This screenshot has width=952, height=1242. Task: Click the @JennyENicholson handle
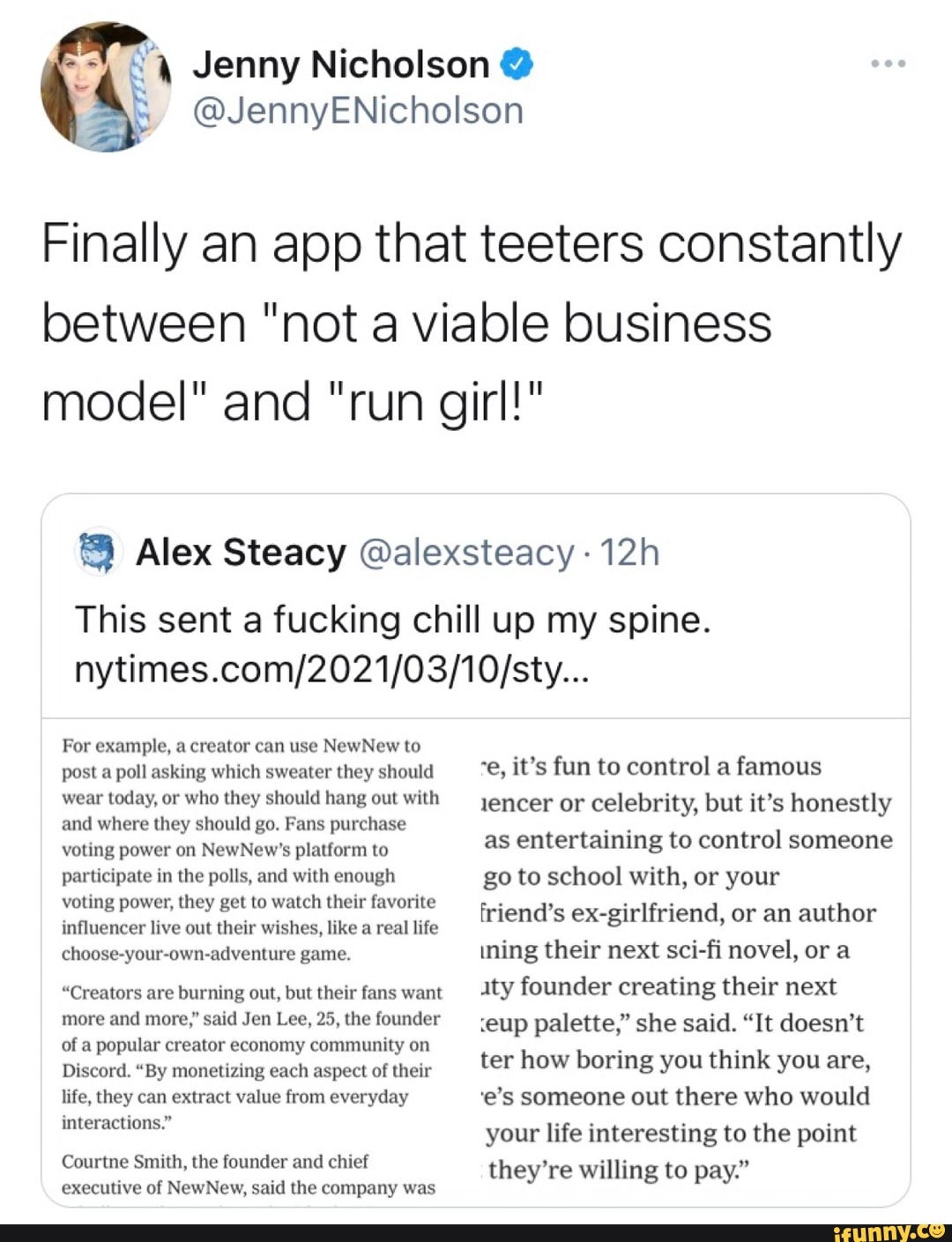pyautogui.click(x=358, y=111)
